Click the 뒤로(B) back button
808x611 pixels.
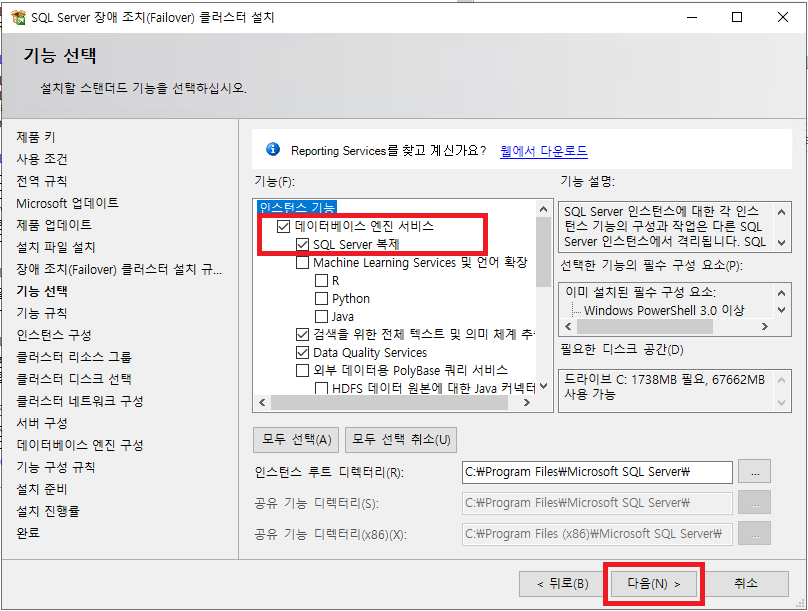point(562,584)
